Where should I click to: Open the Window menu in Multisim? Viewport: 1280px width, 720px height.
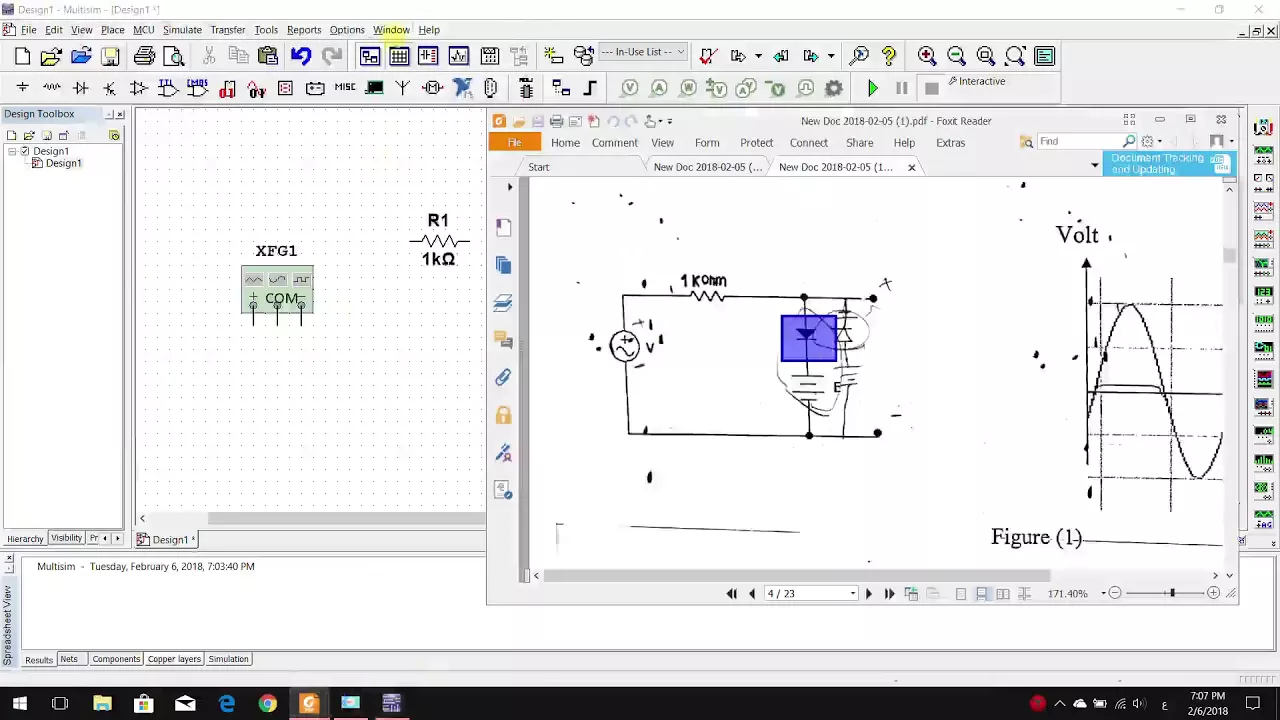point(391,30)
